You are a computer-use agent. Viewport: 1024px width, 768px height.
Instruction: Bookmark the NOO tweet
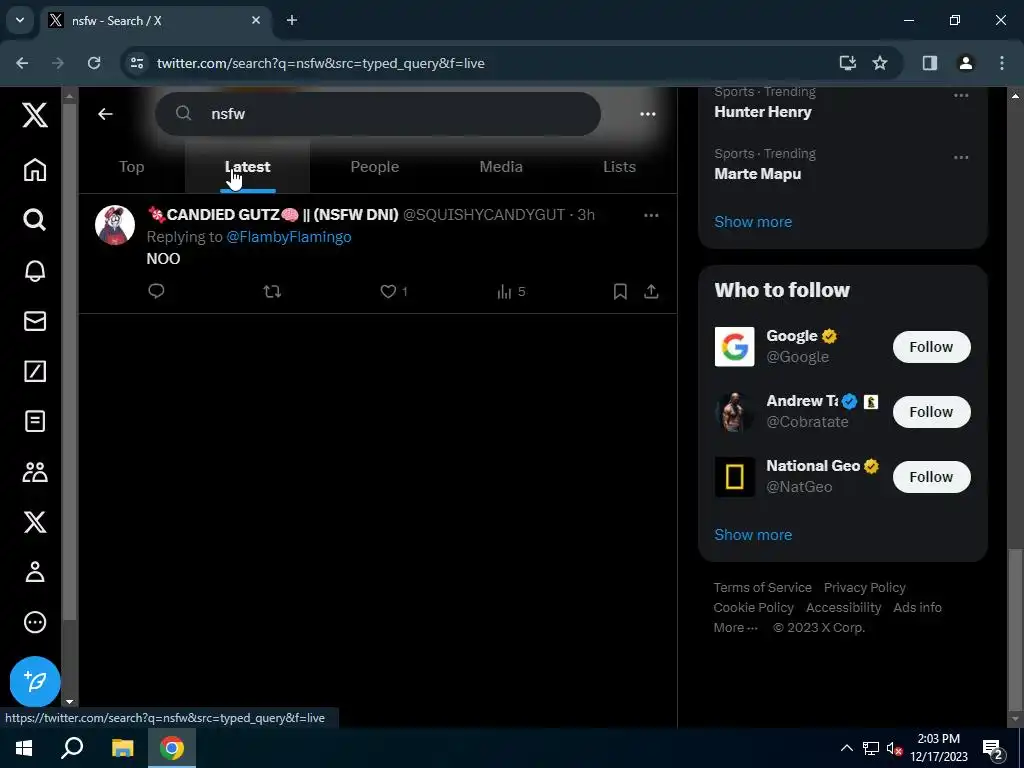pos(620,291)
